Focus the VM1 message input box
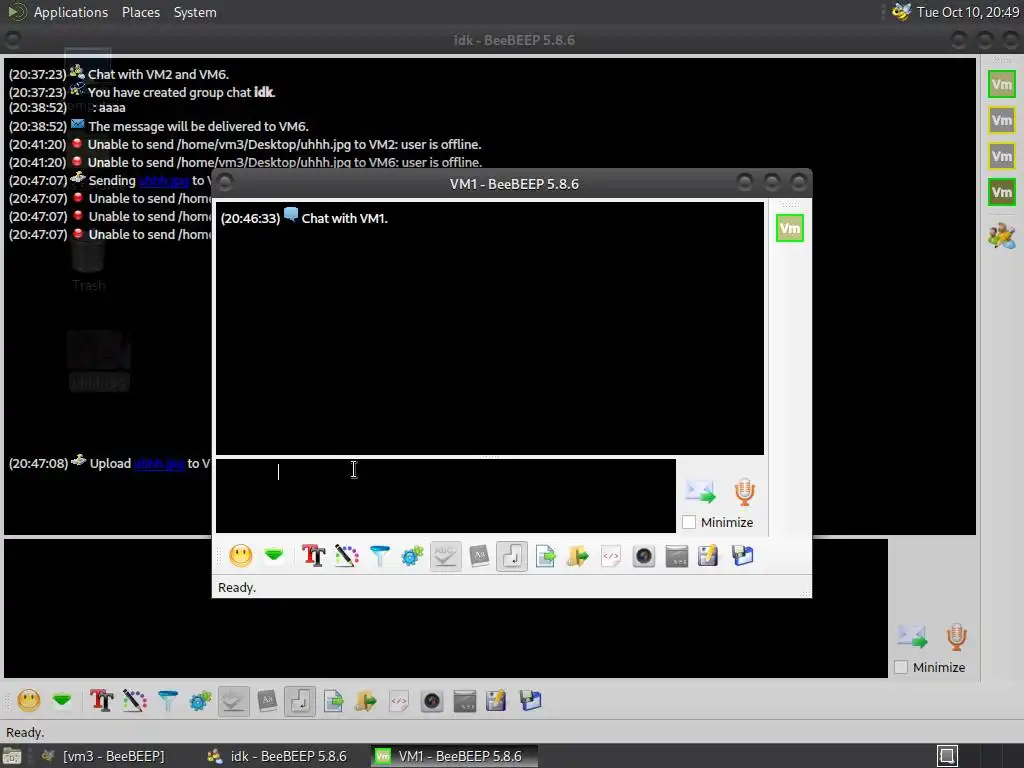The height and width of the screenshot is (768, 1024). click(x=445, y=496)
